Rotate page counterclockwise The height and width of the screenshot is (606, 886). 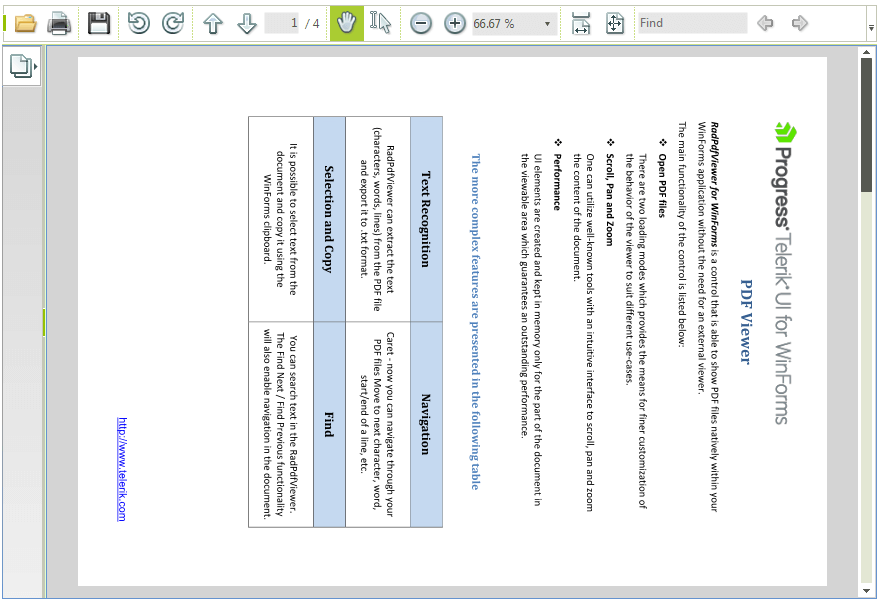pos(139,23)
